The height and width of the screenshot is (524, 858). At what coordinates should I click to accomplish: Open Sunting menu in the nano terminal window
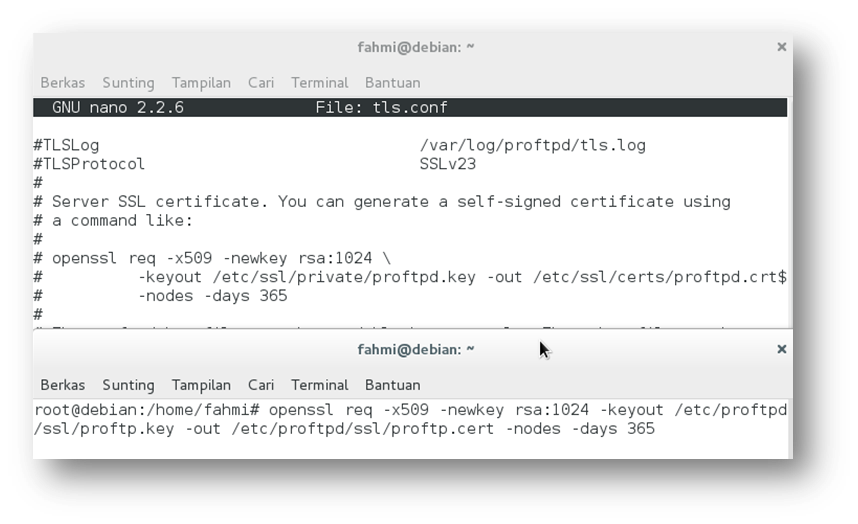coord(128,83)
